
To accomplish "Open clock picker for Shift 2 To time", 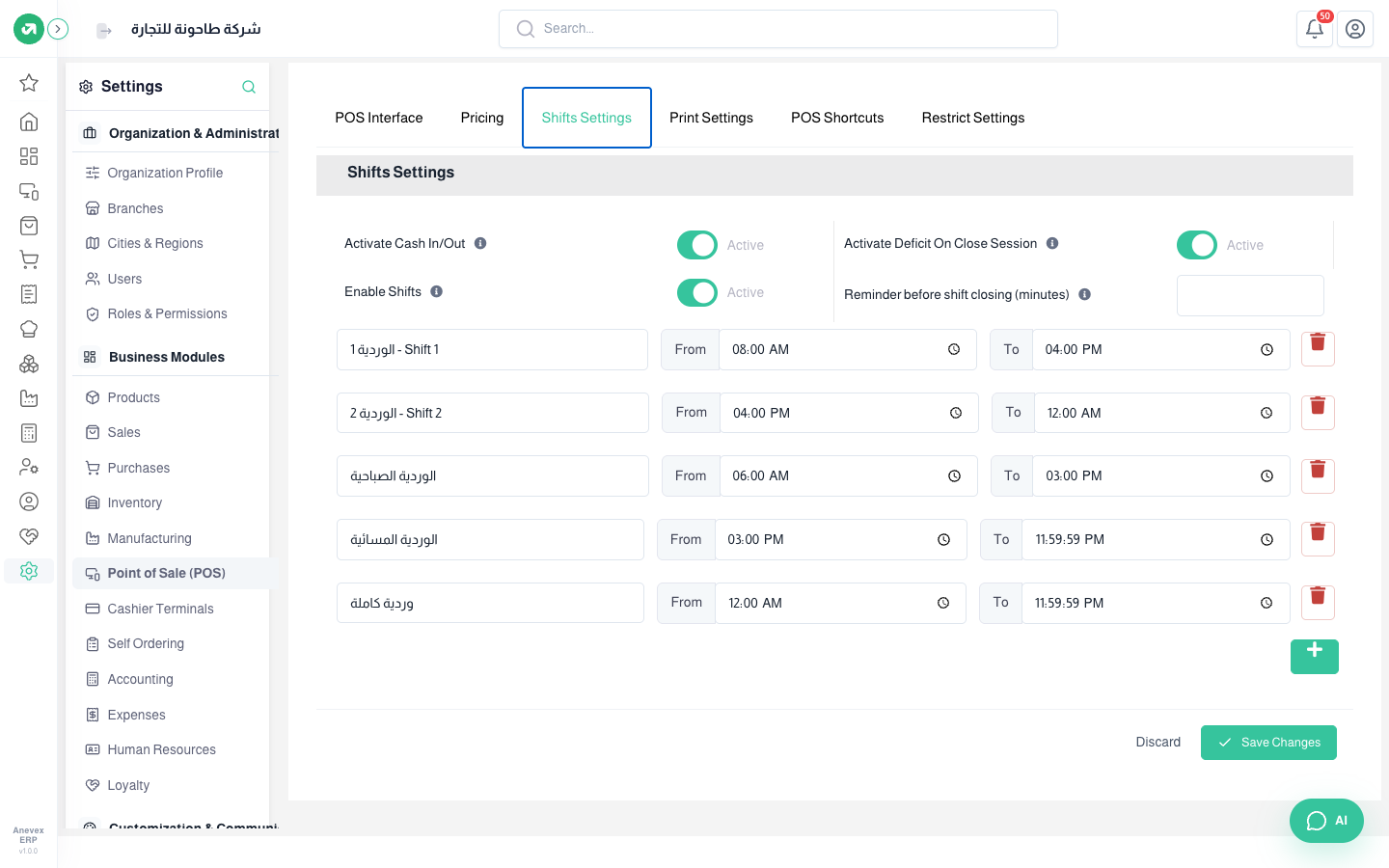I will 1266,413.
